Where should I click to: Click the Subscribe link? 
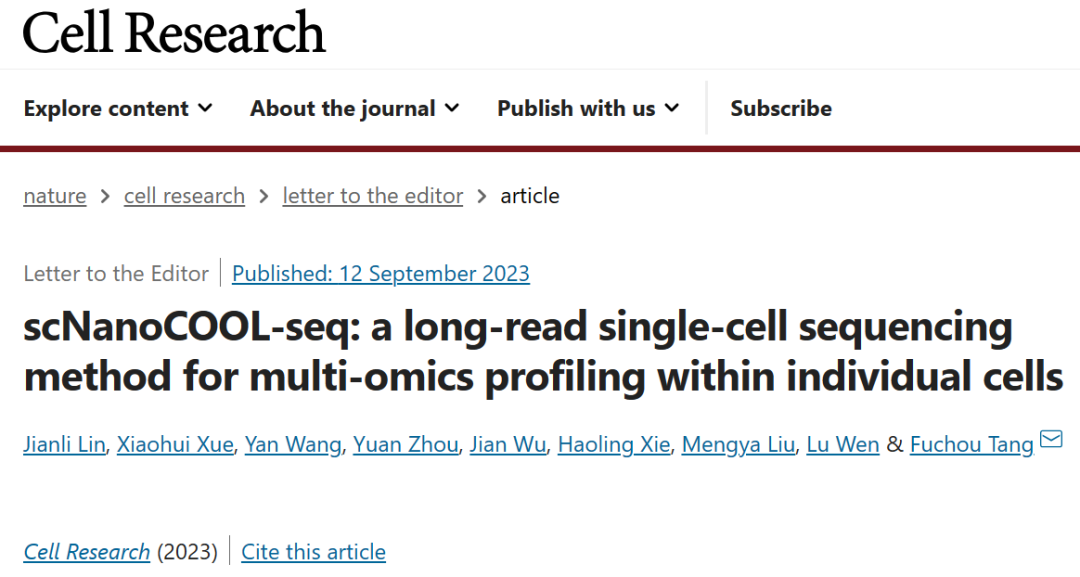[x=781, y=108]
